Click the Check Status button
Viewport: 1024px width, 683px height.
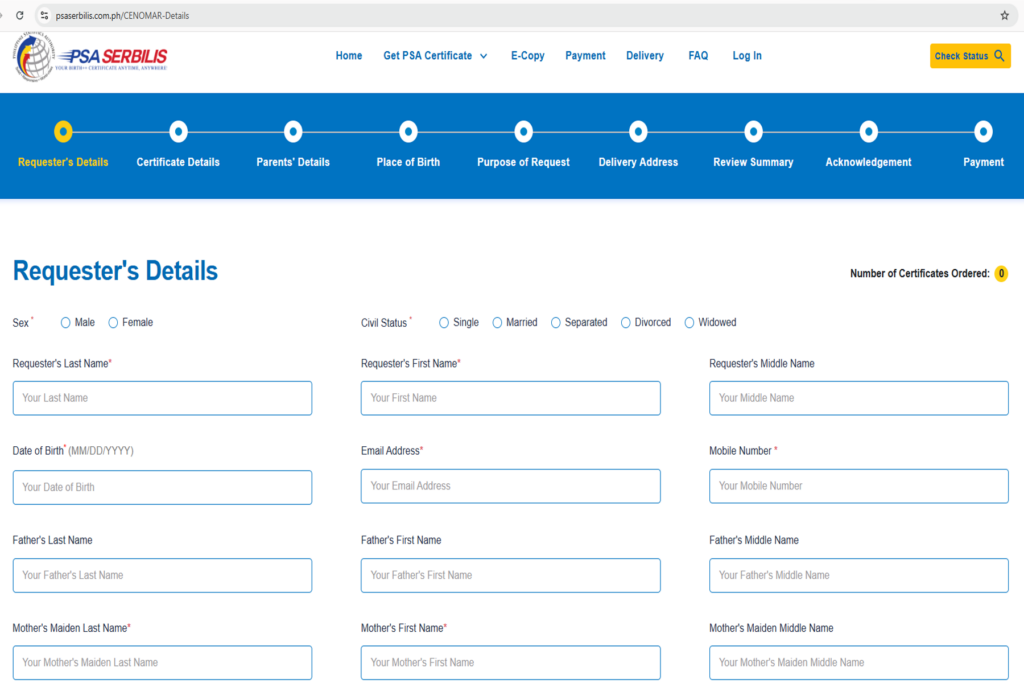[x=970, y=56]
